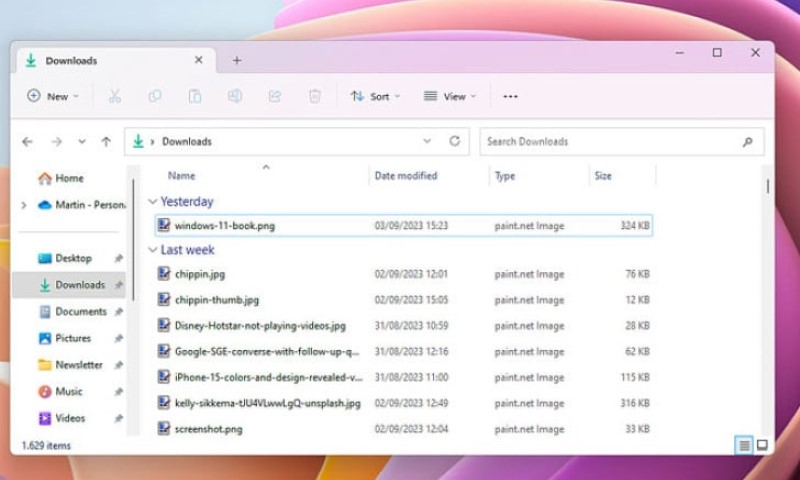
Task: Sort by Date modified column header
Action: 406,175
